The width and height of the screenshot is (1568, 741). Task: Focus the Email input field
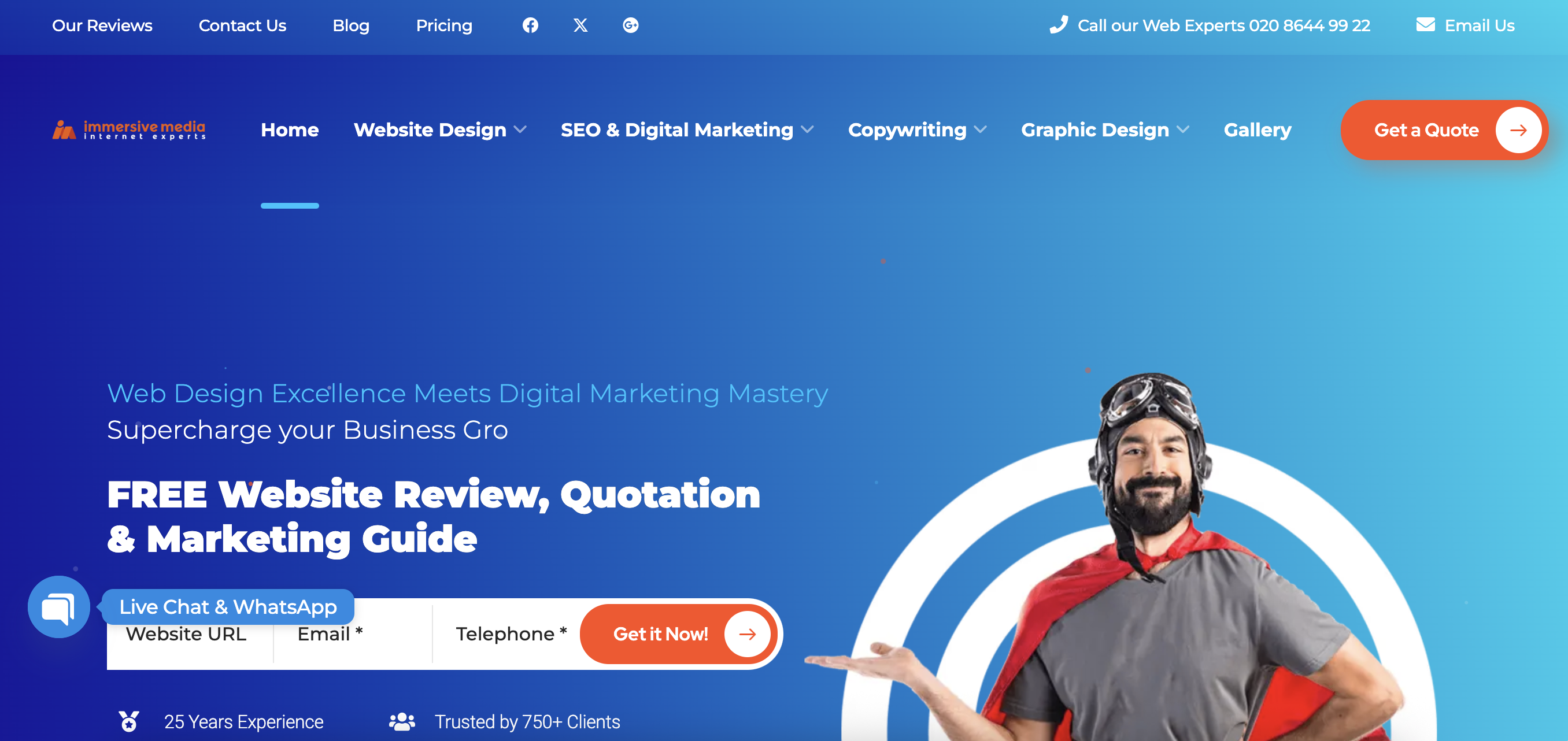click(x=353, y=634)
